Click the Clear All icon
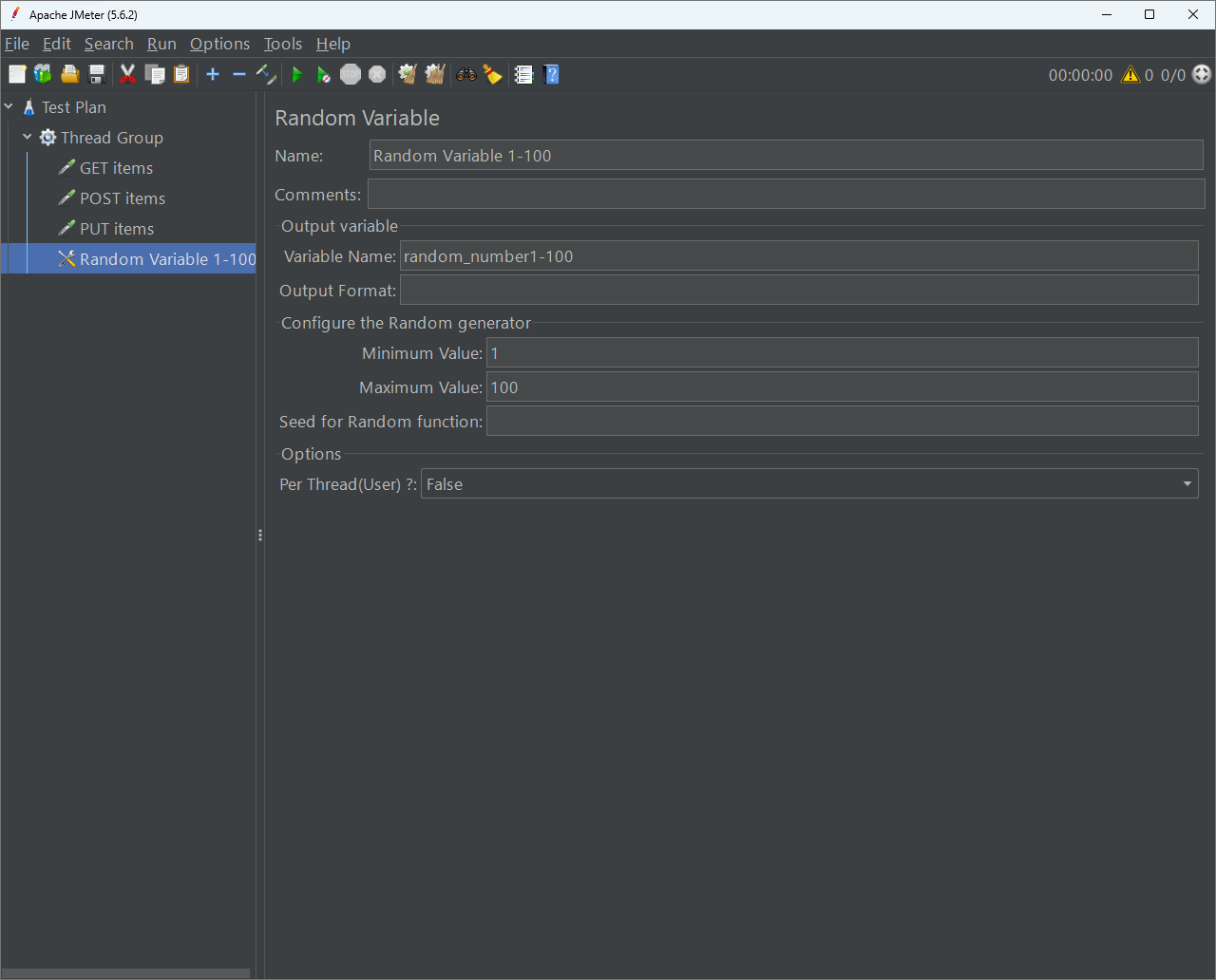The image size is (1216, 980). 435,74
